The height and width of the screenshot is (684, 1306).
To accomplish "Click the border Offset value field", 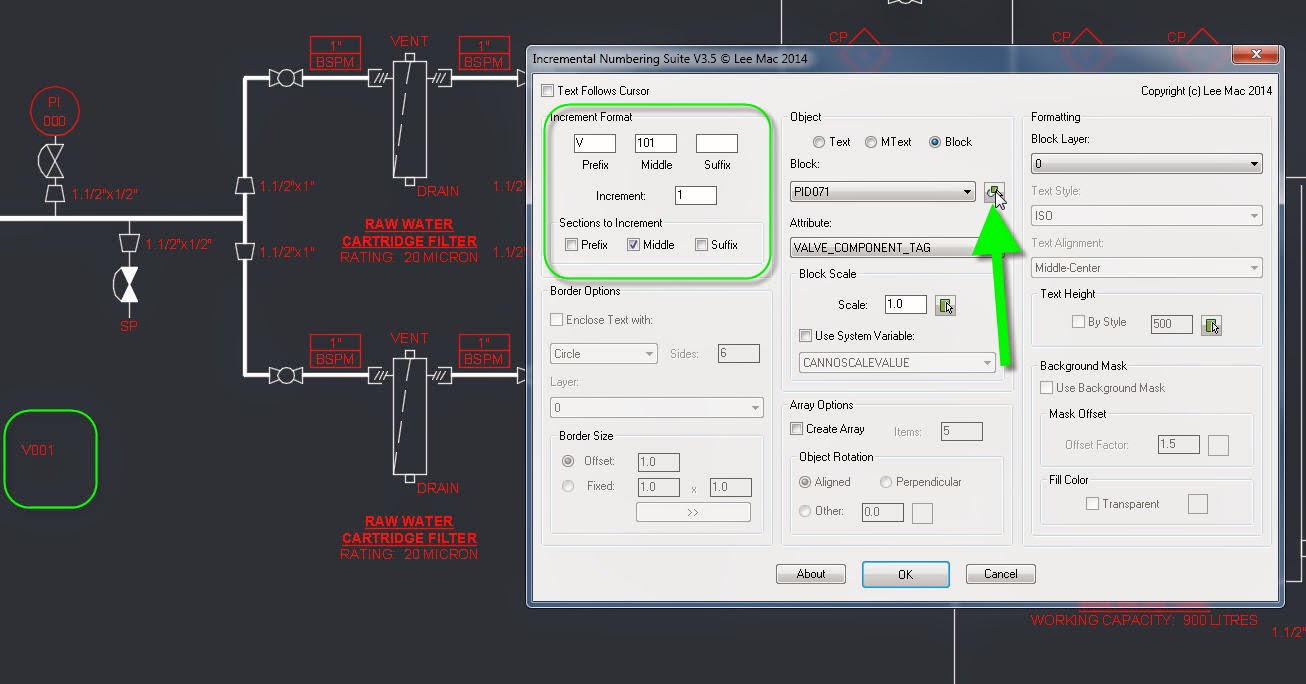I will coord(659,462).
